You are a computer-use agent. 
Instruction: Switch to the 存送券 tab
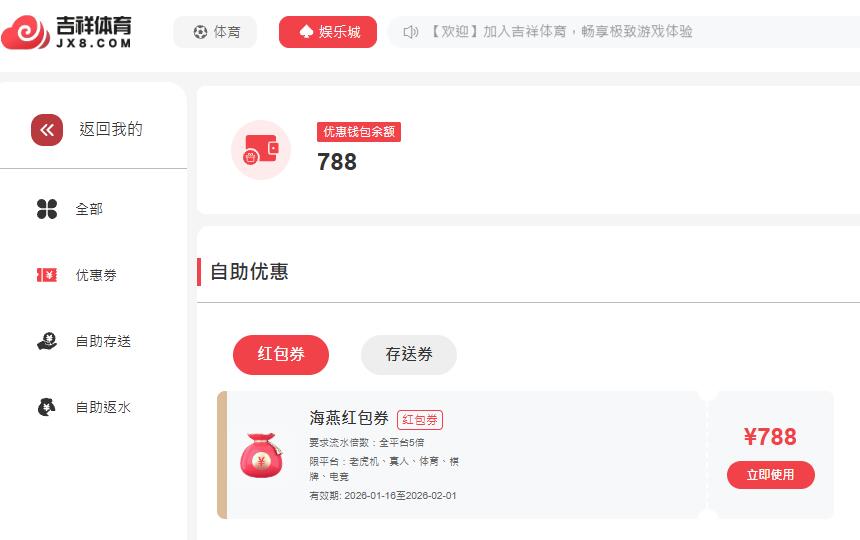(409, 355)
